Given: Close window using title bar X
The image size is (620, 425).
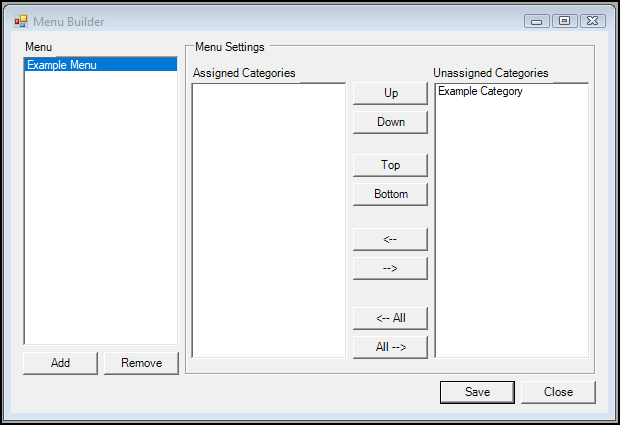Looking at the screenshot, I should [x=593, y=21].
